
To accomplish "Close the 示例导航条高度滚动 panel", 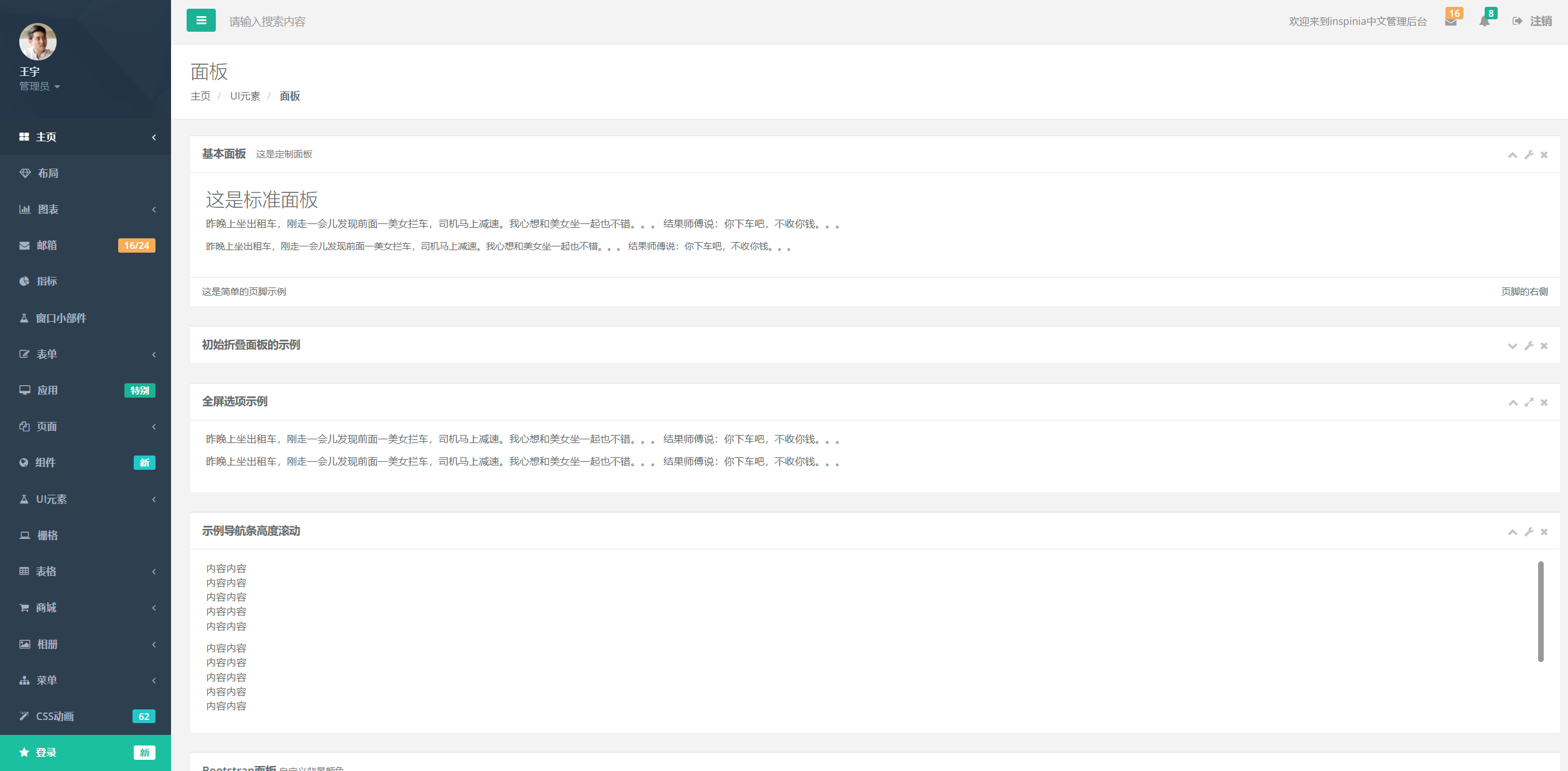I will 1544,532.
